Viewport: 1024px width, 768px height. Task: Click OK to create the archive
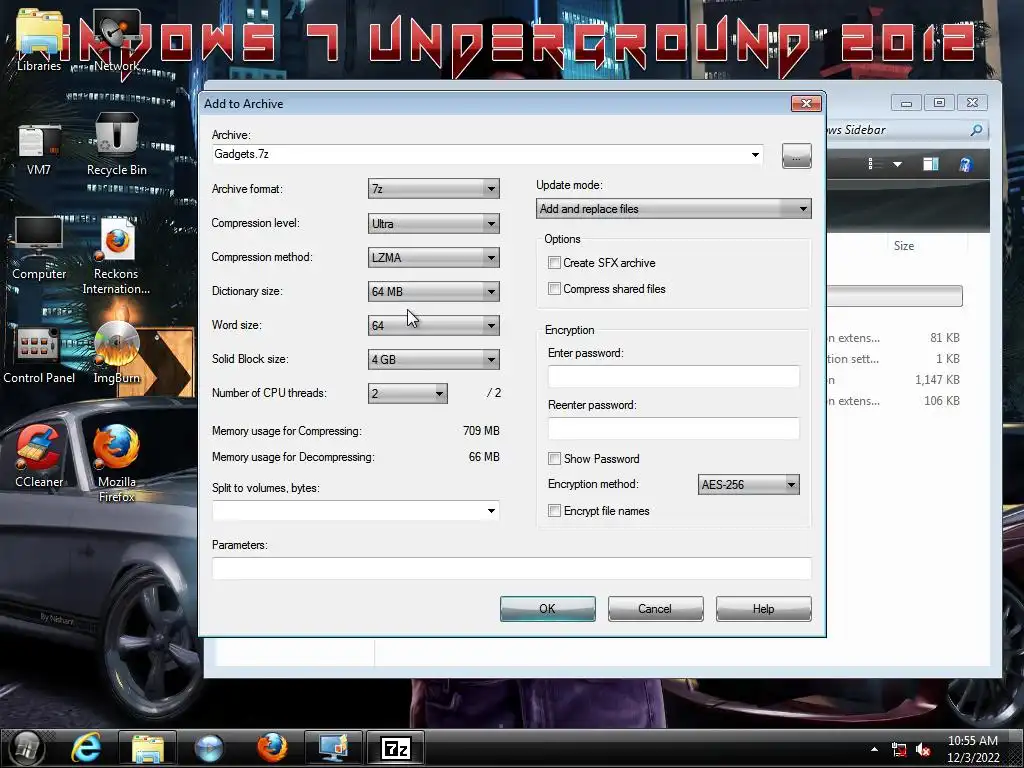[x=547, y=609]
